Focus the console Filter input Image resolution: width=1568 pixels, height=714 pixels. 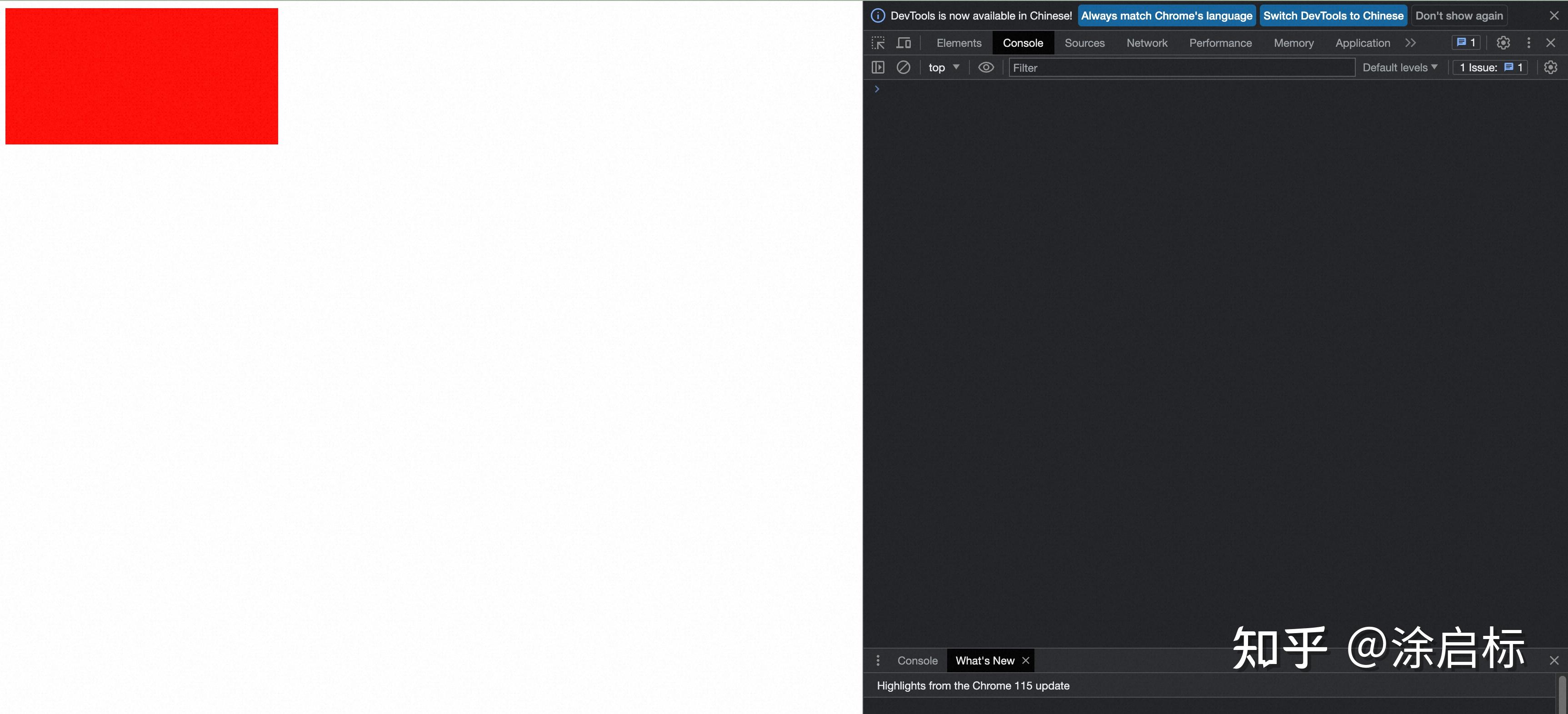1182,68
